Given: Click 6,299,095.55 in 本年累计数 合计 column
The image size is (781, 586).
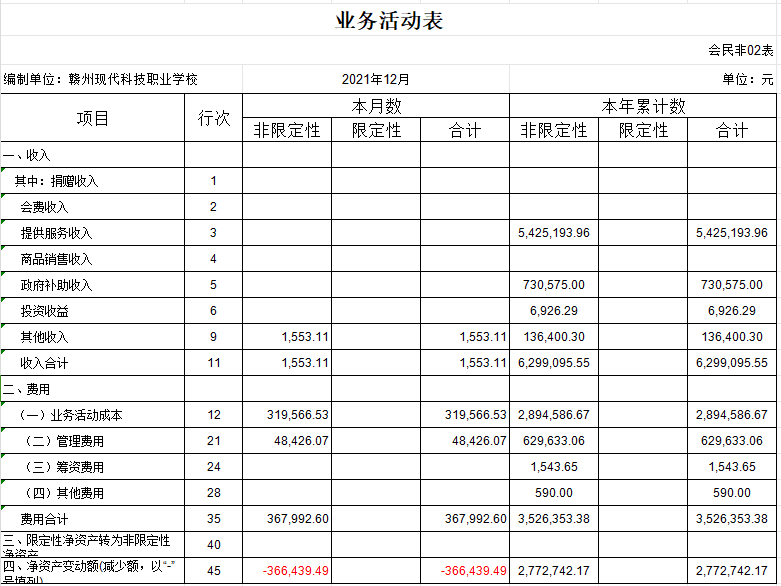Looking at the screenshot, I should (x=731, y=363).
